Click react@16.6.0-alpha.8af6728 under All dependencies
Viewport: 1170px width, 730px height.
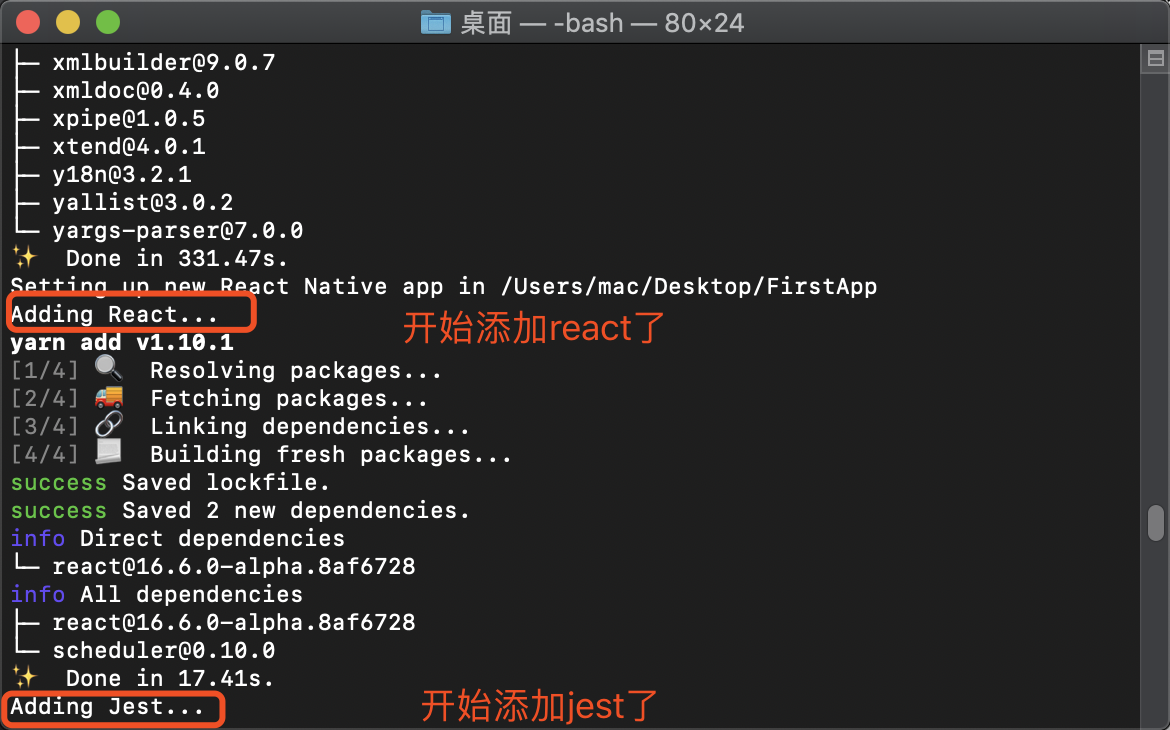pyautogui.click(x=234, y=623)
